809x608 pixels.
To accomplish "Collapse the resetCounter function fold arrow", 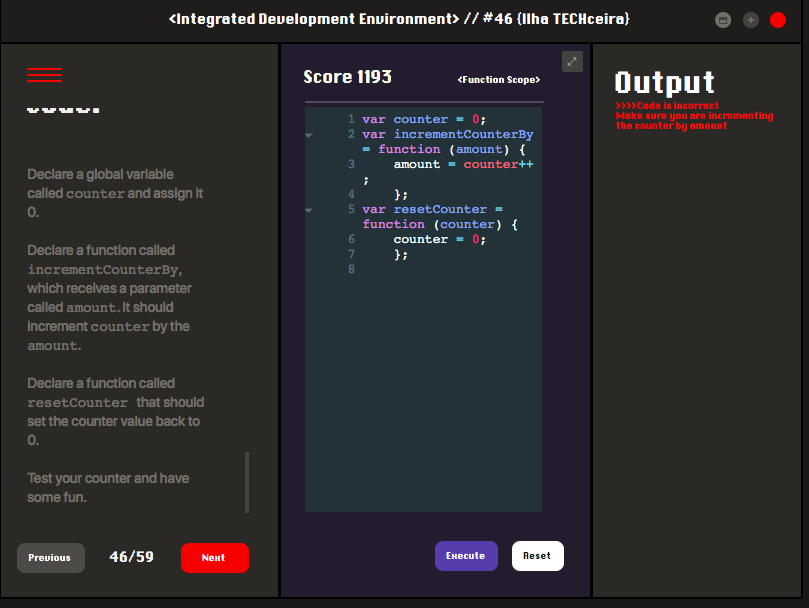I will (x=309, y=210).
